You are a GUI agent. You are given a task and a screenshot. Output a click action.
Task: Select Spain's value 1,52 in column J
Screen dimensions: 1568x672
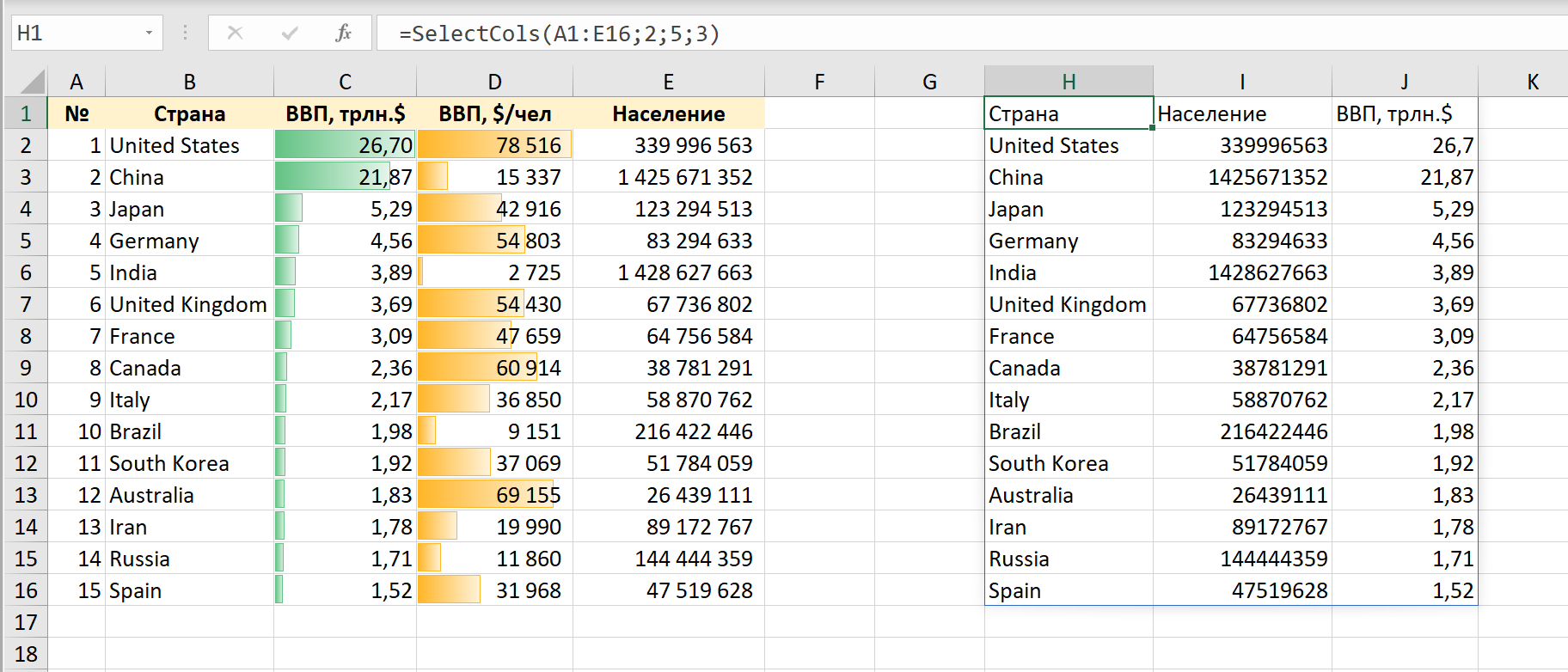pyautogui.click(x=1405, y=590)
